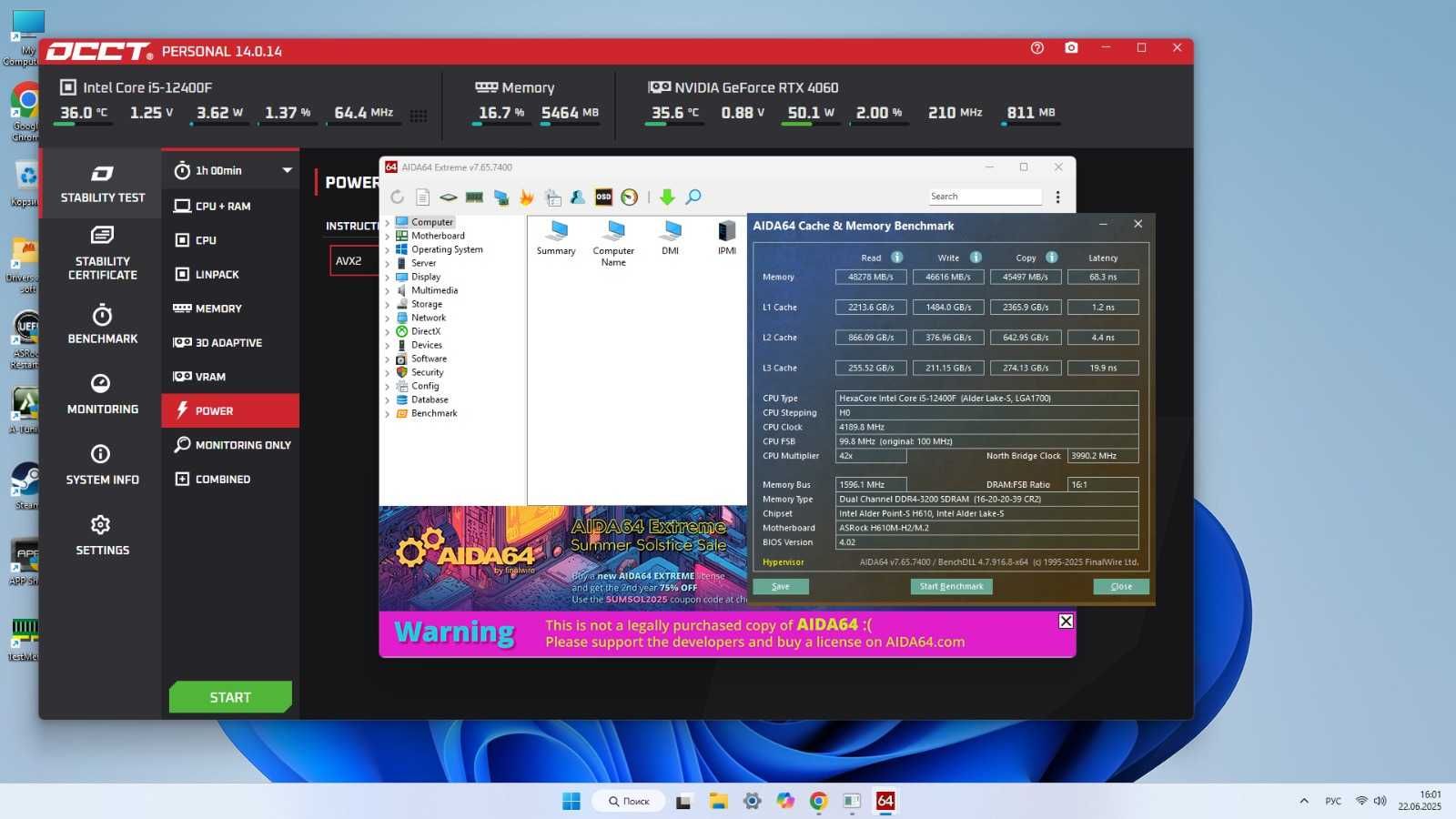
Task: Click the monitor diagnostics toolbar icon in AIDA64
Action: coord(500,197)
